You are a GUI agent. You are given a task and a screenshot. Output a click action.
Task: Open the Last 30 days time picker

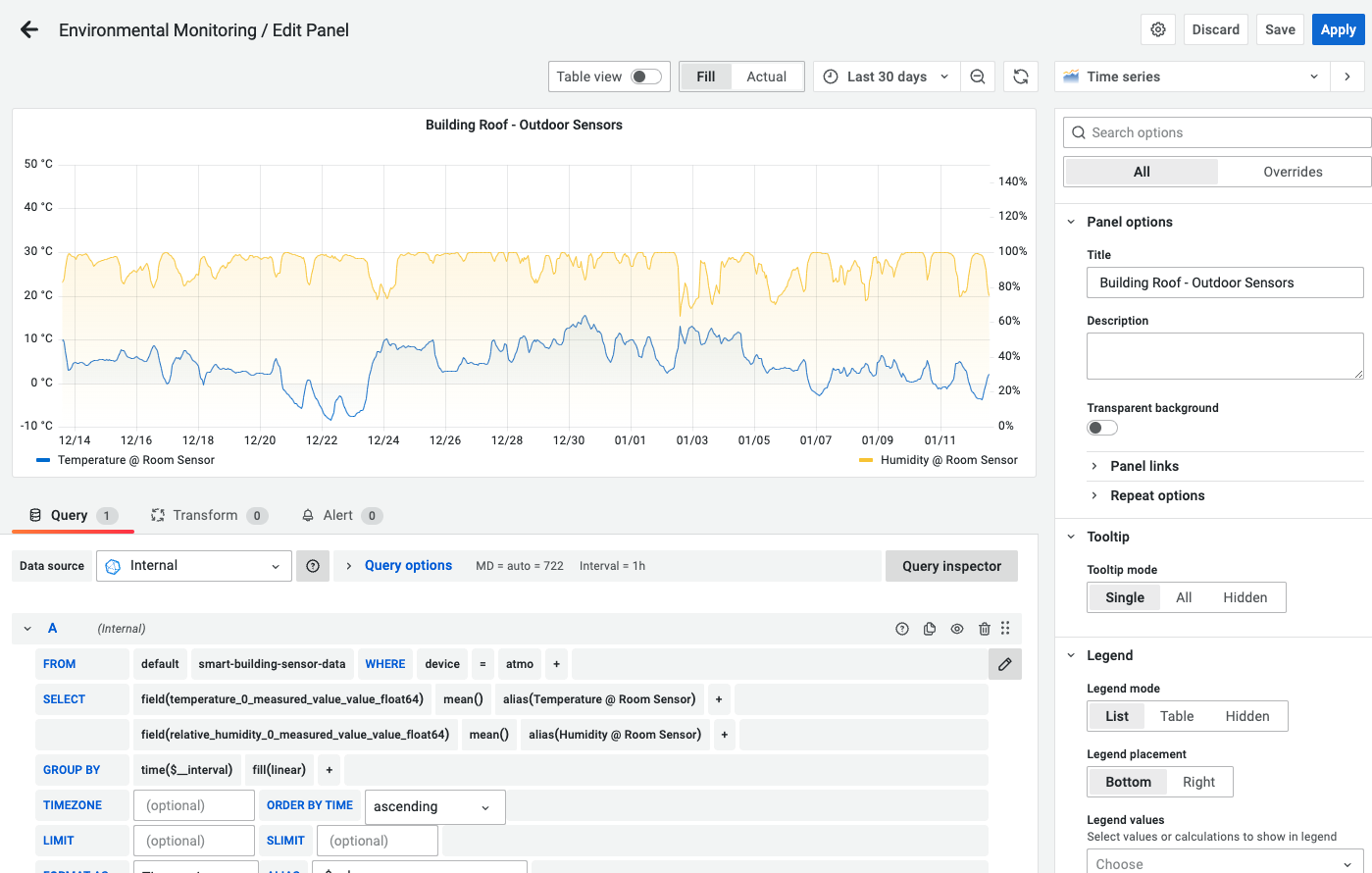887,77
